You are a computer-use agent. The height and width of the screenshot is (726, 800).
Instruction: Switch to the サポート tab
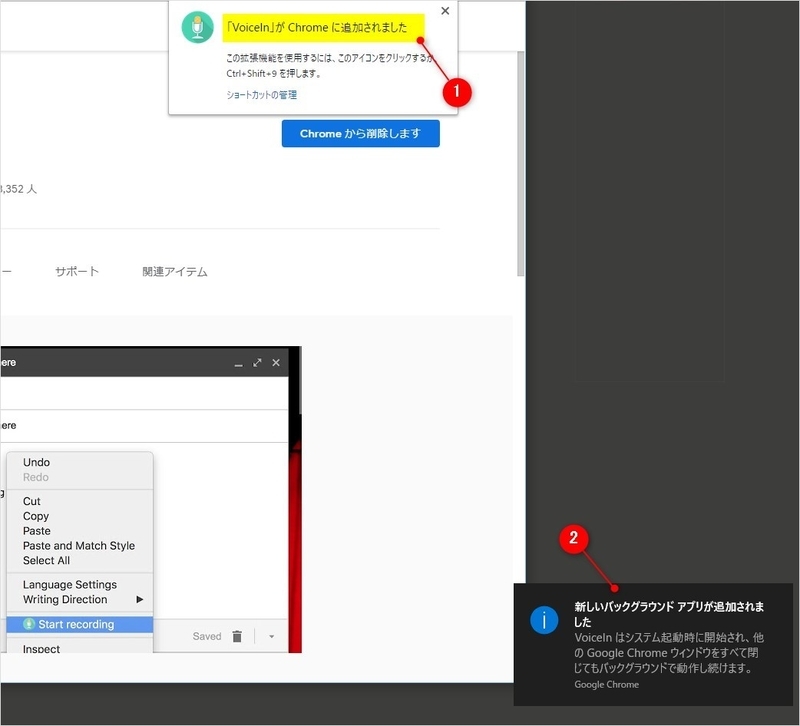coord(77,271)
